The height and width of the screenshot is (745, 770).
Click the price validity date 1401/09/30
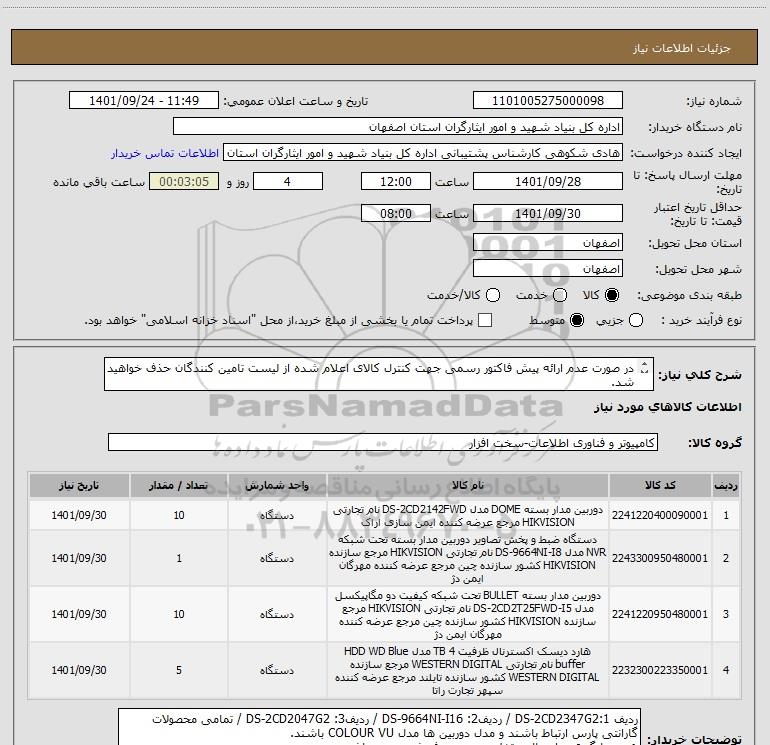point(548,213)
